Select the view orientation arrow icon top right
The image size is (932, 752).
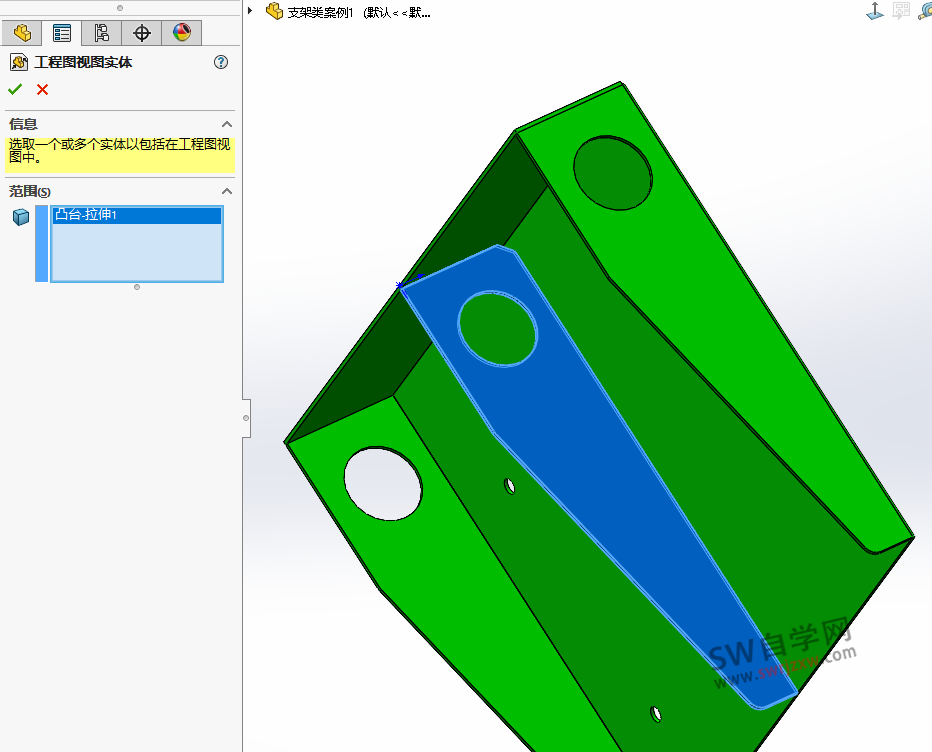(875, 10)
